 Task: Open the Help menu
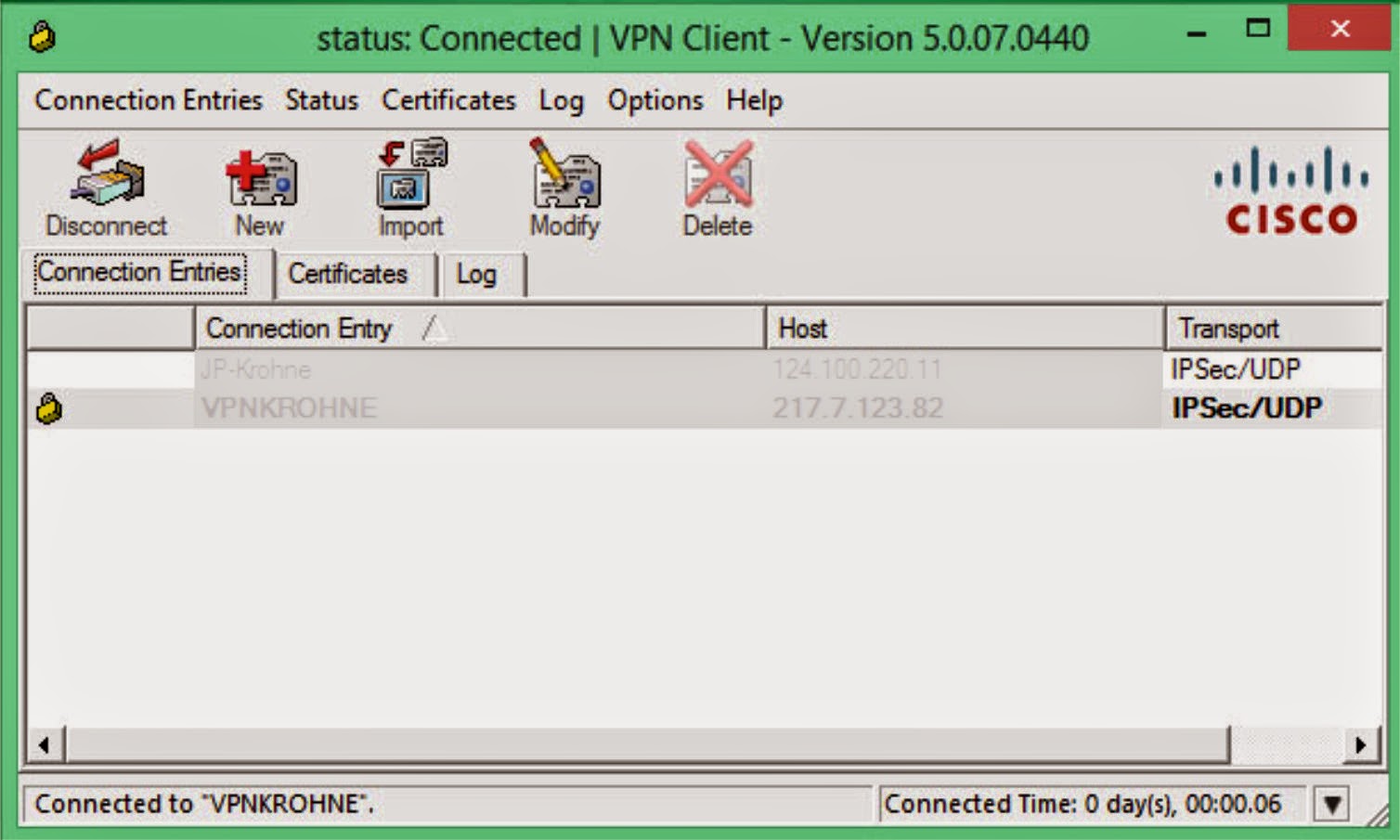[754, 100]
